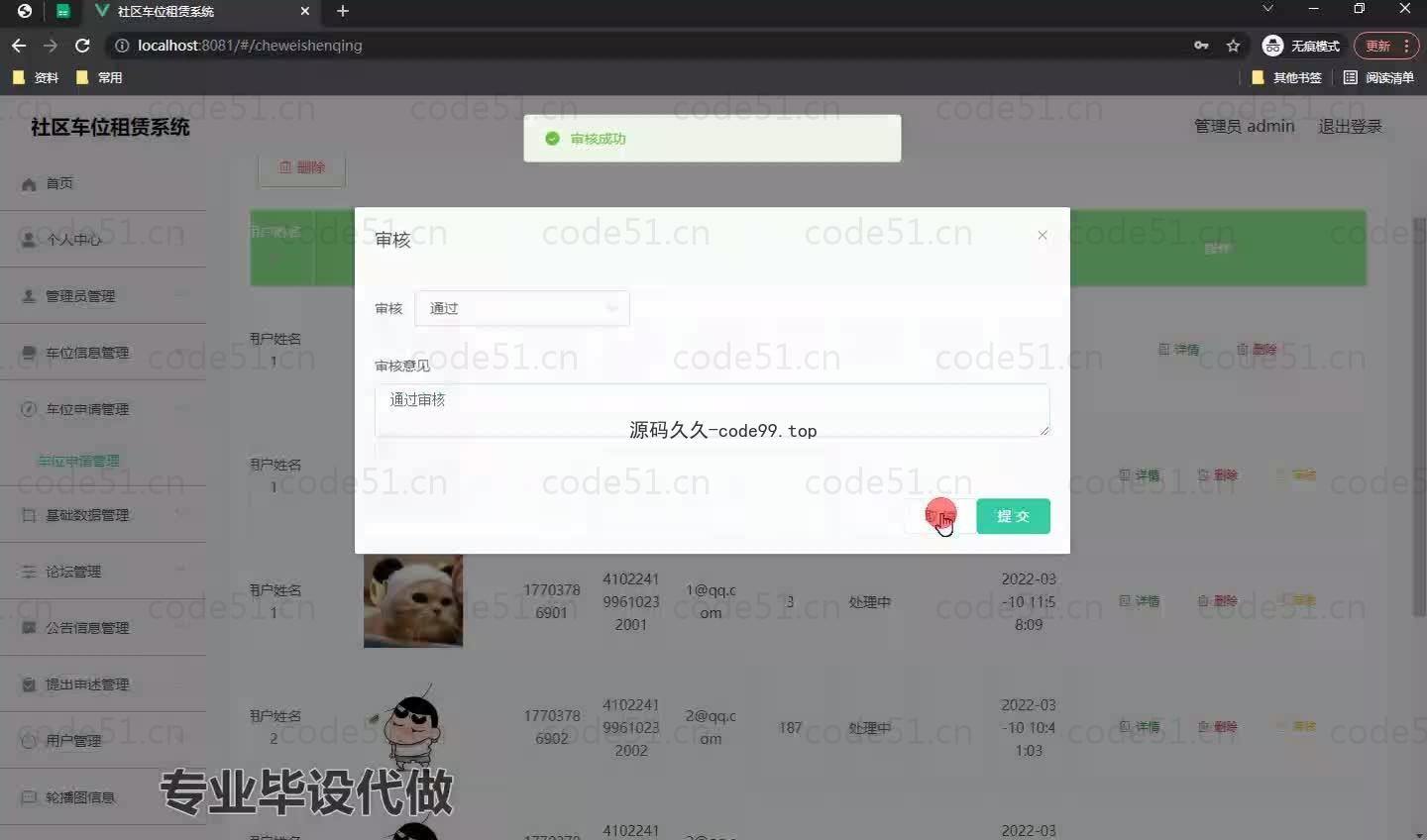Reload the current page
Viewport: 1427px width, 840px height.
click(x=82, y=46)
